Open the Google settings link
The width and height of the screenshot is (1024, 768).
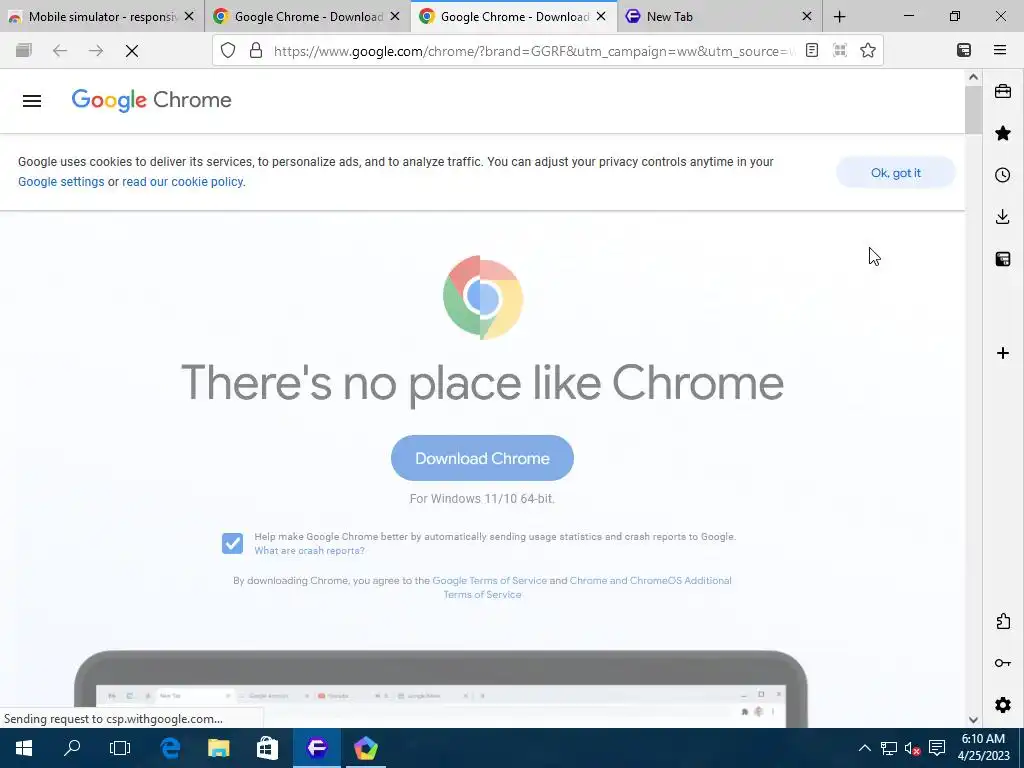[x=61, y=182]
